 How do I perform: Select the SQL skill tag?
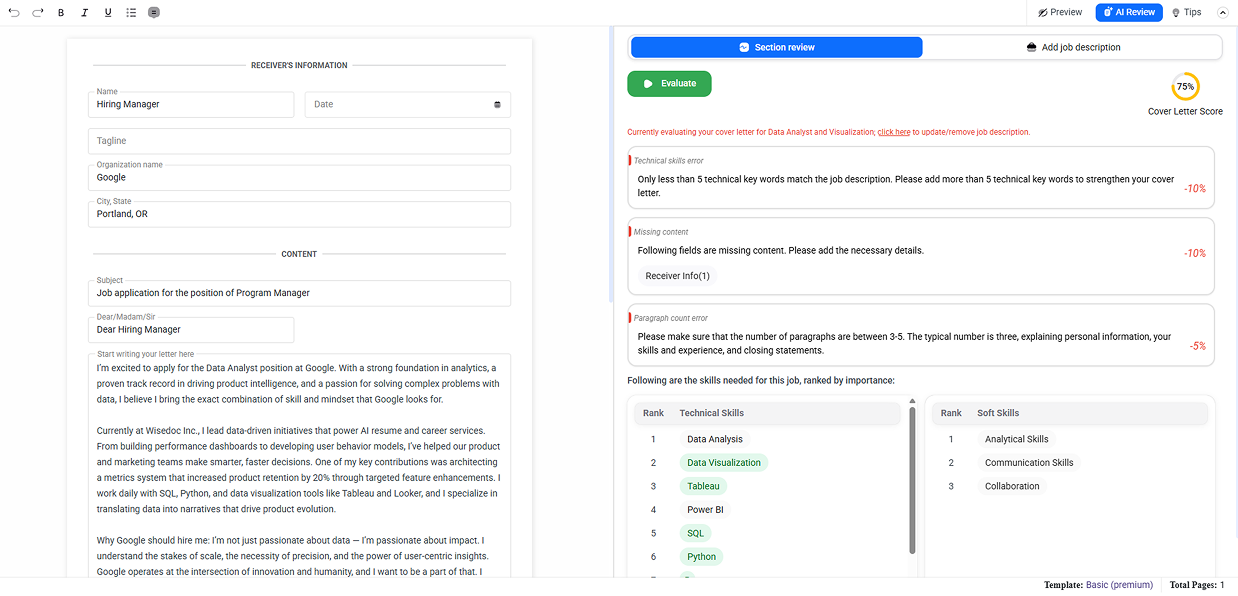[696, 533]
